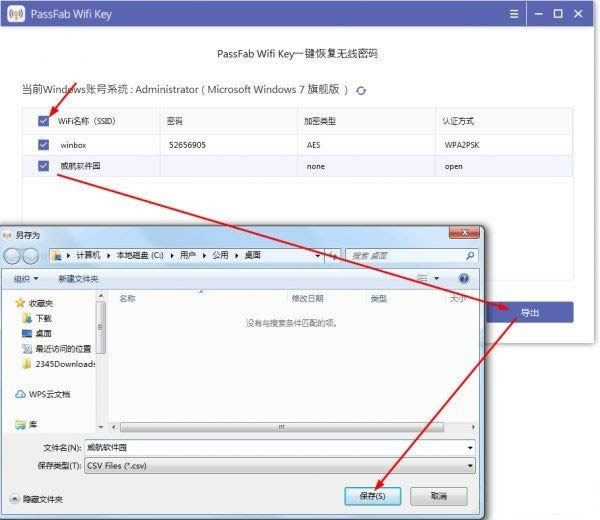600x520 pixels.
Task: Toggle the select-all WiFi name header checkbox
Action: click(43, 121)
